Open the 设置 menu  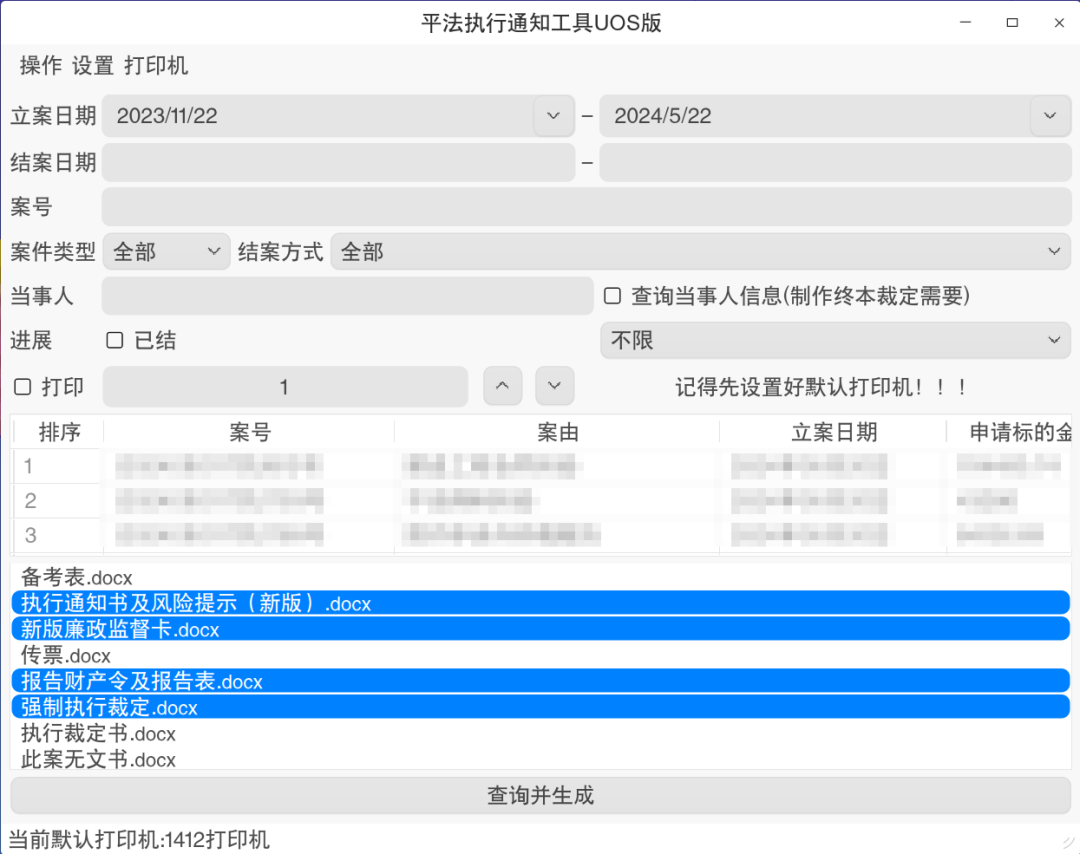point(93,66)
